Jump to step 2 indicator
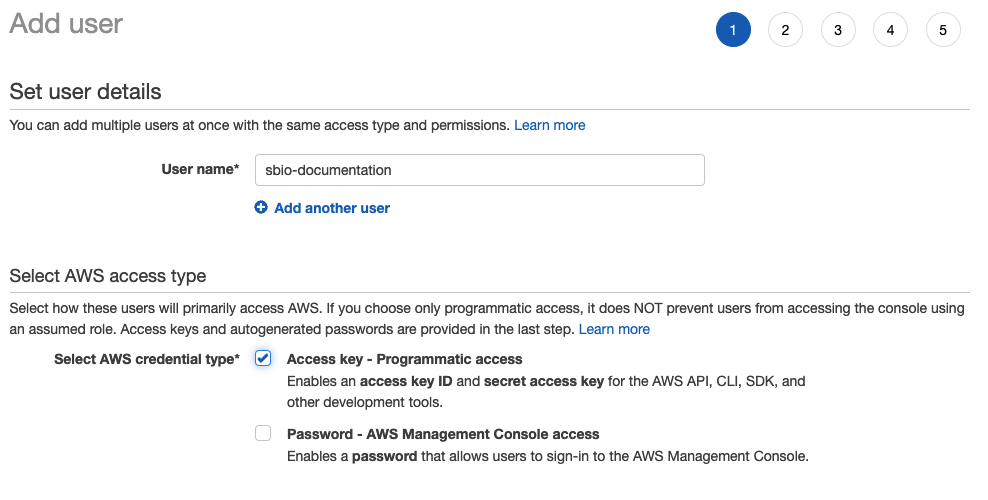This screenshot has width=988, height=500. pyautogui.click(x=785, y=30)
